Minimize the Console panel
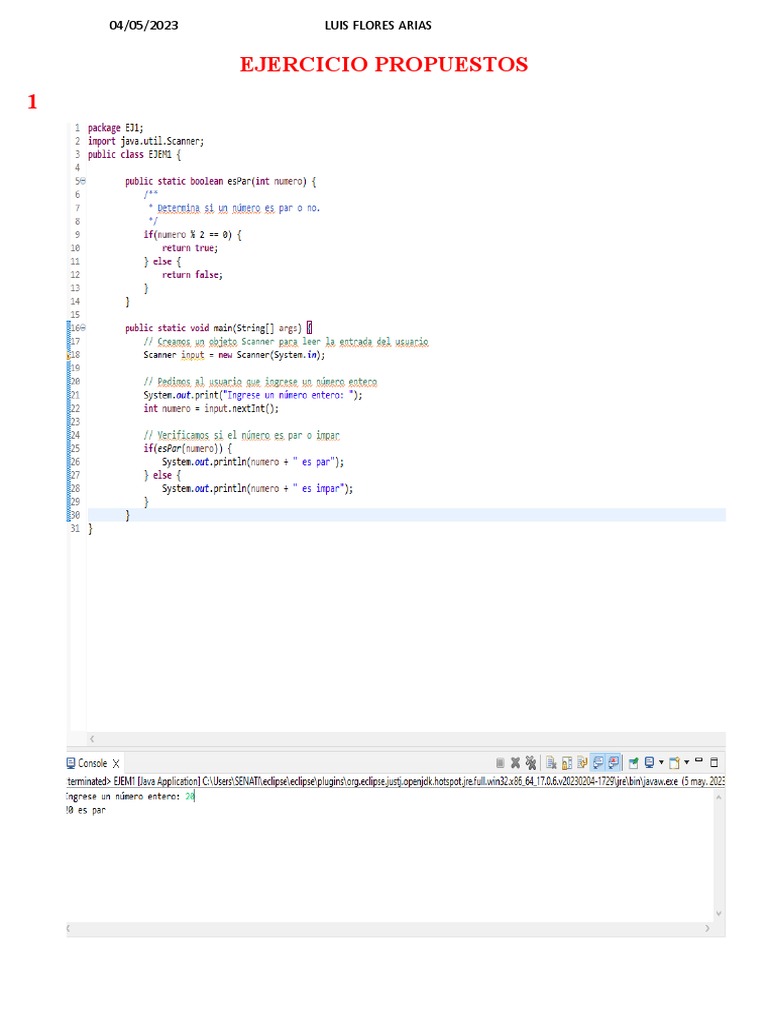Image resolution: width=768 pixels, height=1024 pixels. click(x=699, y=761)
